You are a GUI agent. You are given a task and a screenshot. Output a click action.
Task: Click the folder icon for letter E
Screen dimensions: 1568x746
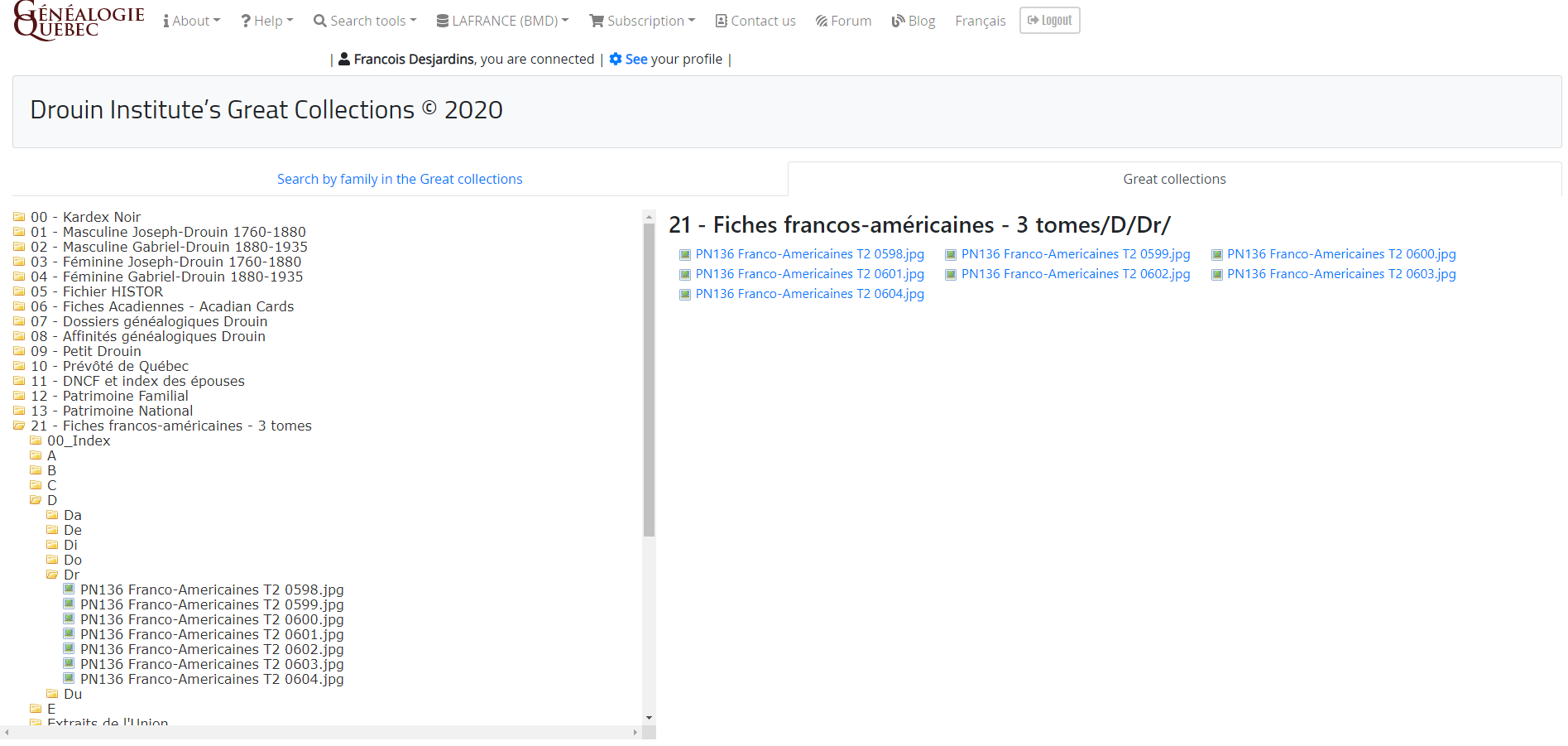[x=36, y=709]
